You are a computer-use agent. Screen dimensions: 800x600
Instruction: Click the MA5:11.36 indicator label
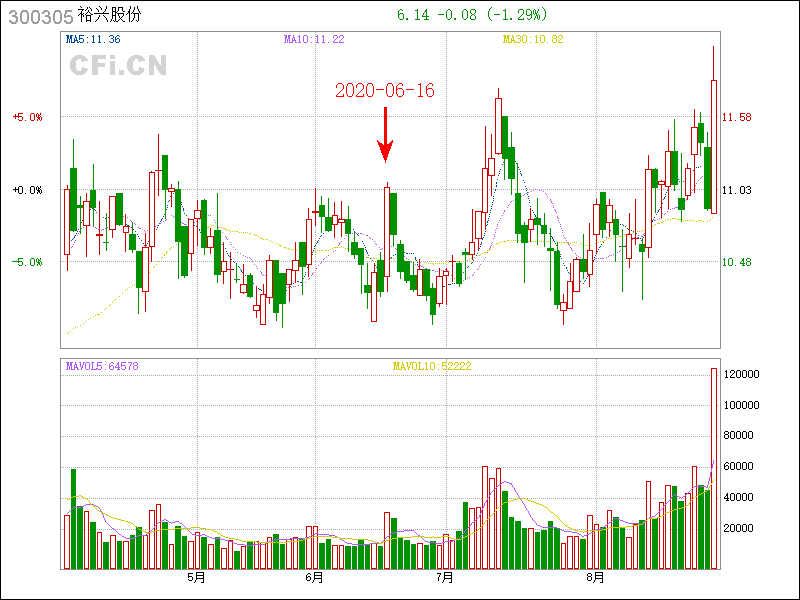93,39
